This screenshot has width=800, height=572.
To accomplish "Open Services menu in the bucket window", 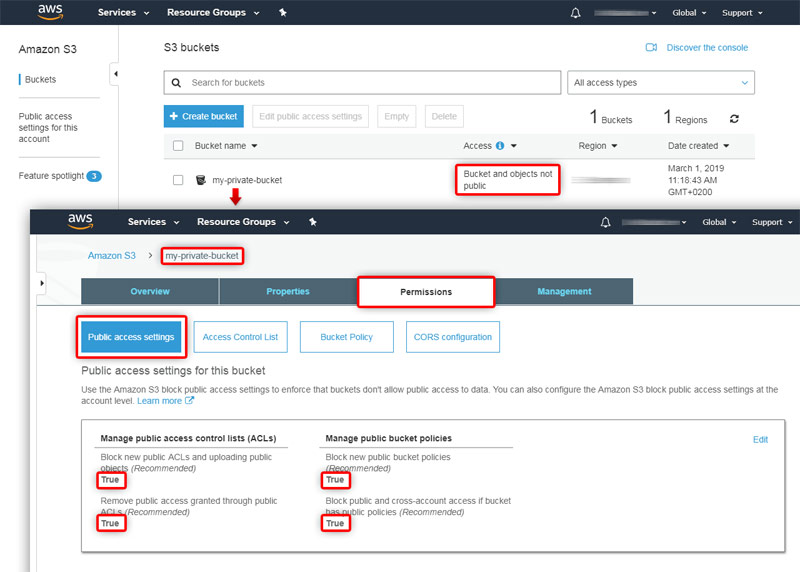I will click(x=153, y=221).
